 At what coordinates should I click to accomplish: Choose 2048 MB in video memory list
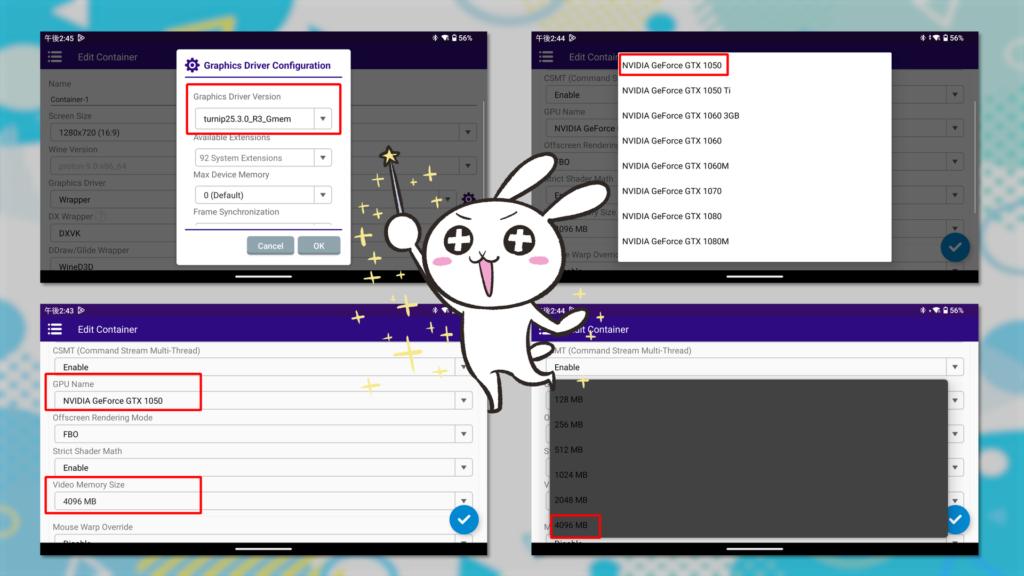[x=748, y=500]
